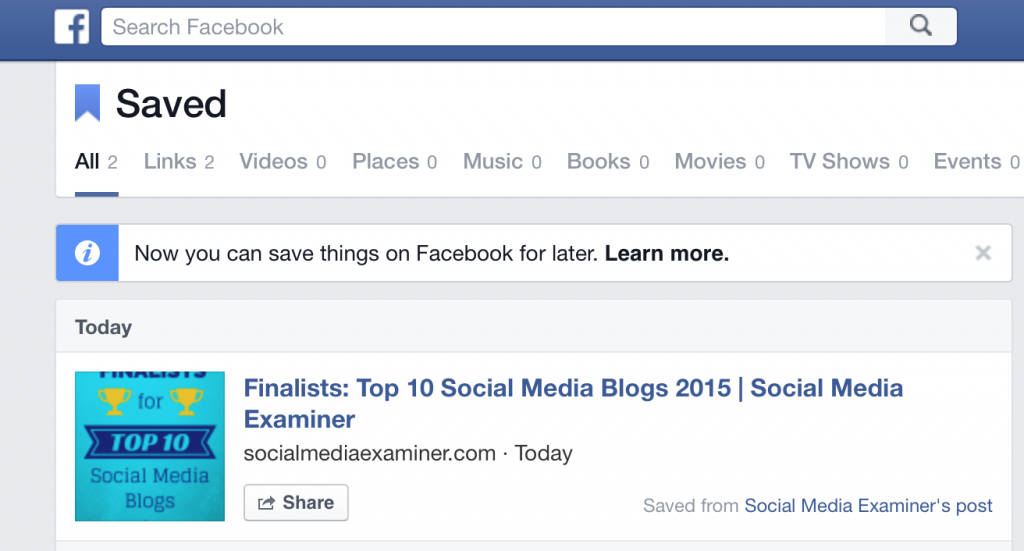Select the Places tab
1024x551 pixels.
394,161
